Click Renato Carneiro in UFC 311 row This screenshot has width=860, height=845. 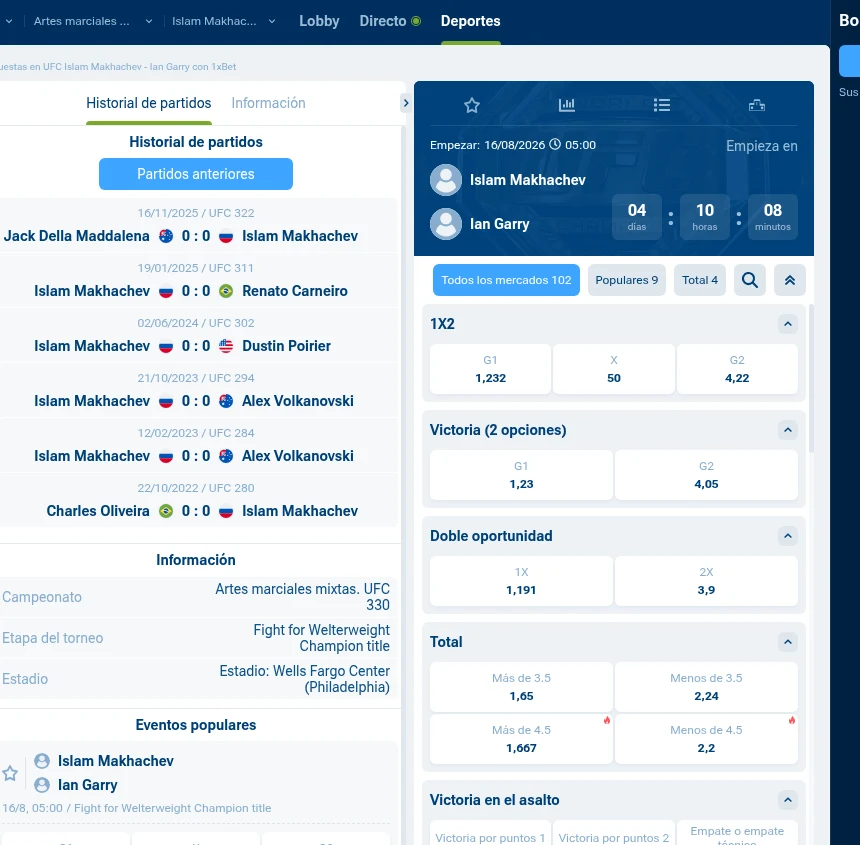click(295, 291)
